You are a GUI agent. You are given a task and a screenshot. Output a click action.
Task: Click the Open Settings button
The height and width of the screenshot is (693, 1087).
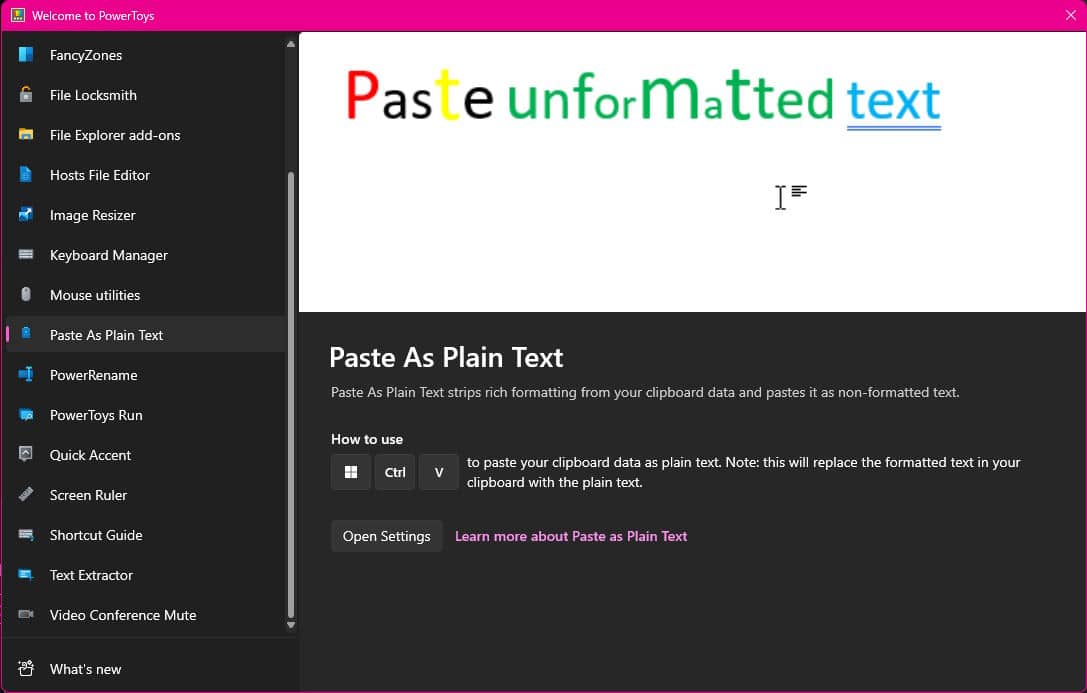(386, 536)
